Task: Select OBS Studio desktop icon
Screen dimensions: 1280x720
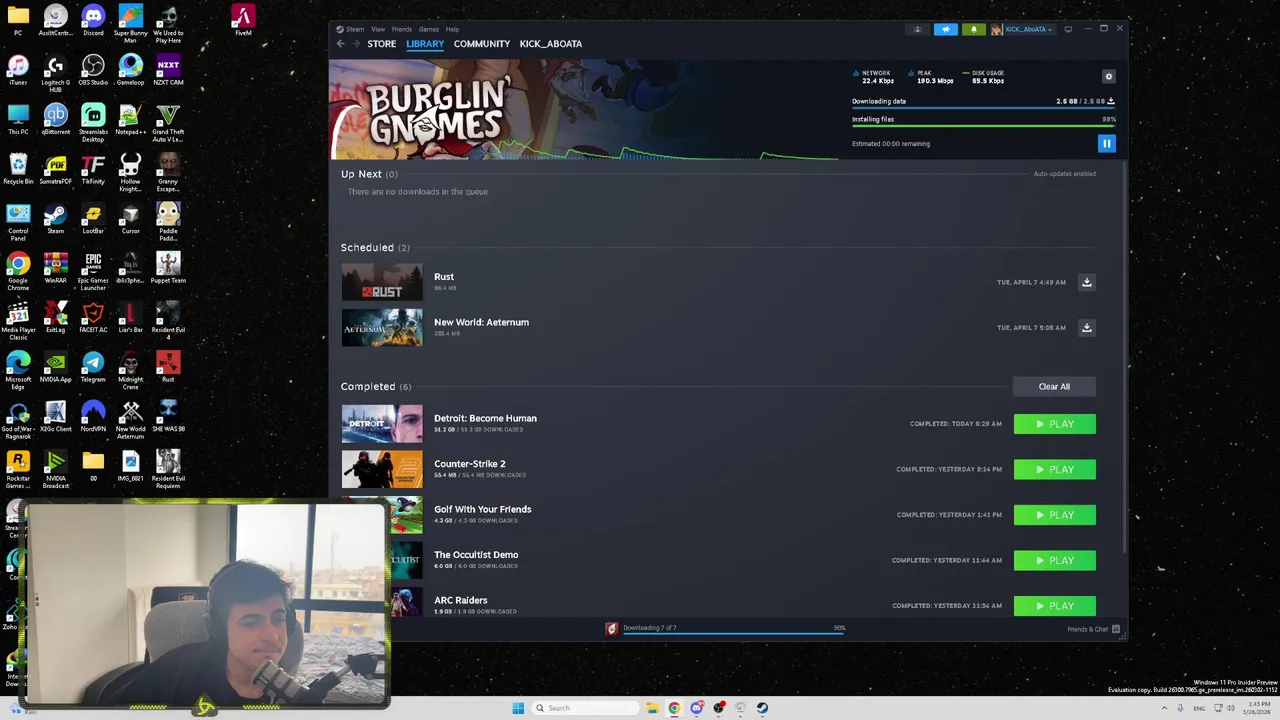Action: click(93, 70)
